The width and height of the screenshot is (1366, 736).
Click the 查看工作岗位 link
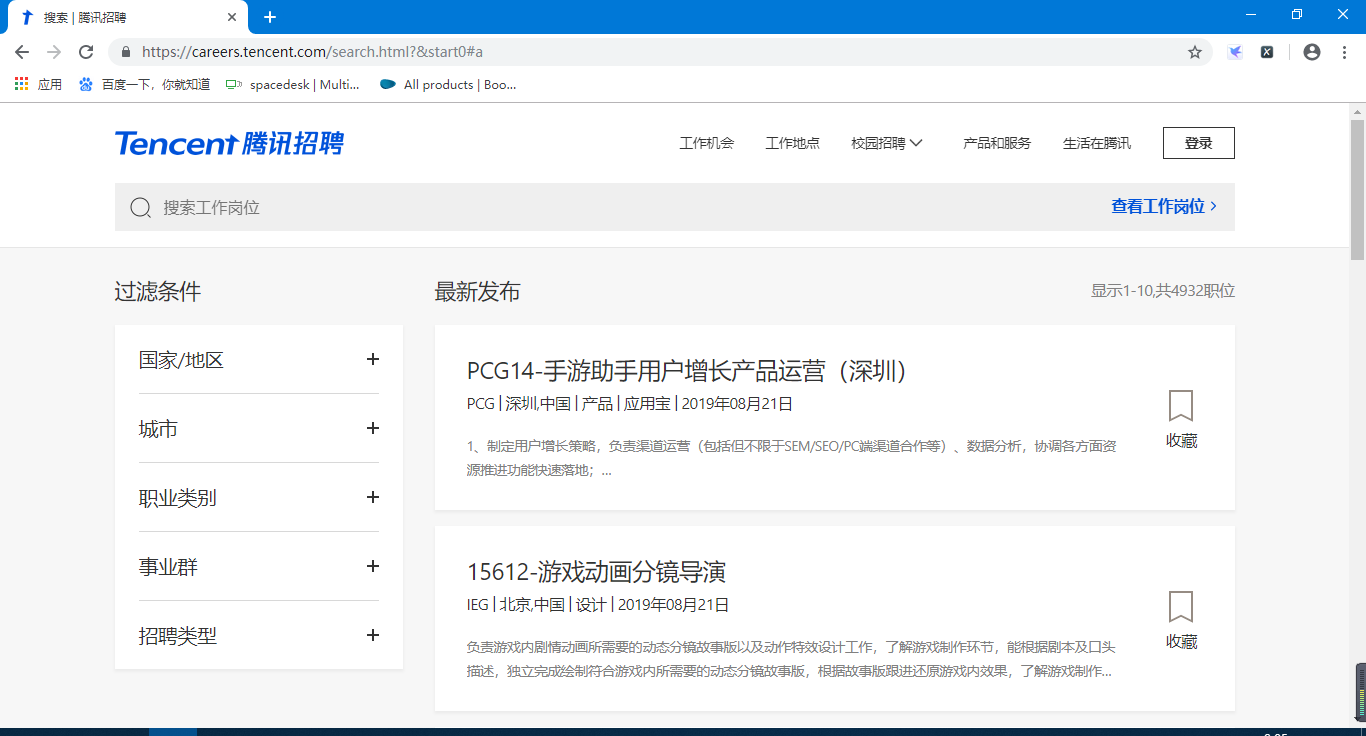tap(1164, 206)
